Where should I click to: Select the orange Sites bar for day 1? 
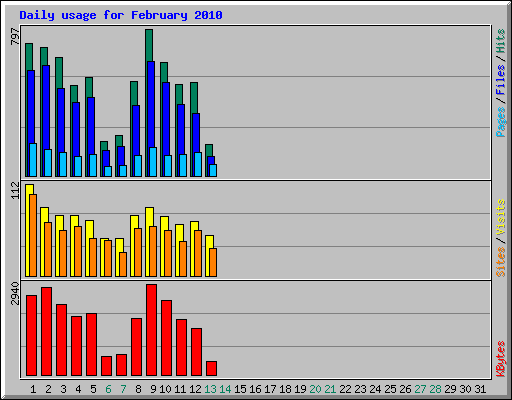point(33,235)
